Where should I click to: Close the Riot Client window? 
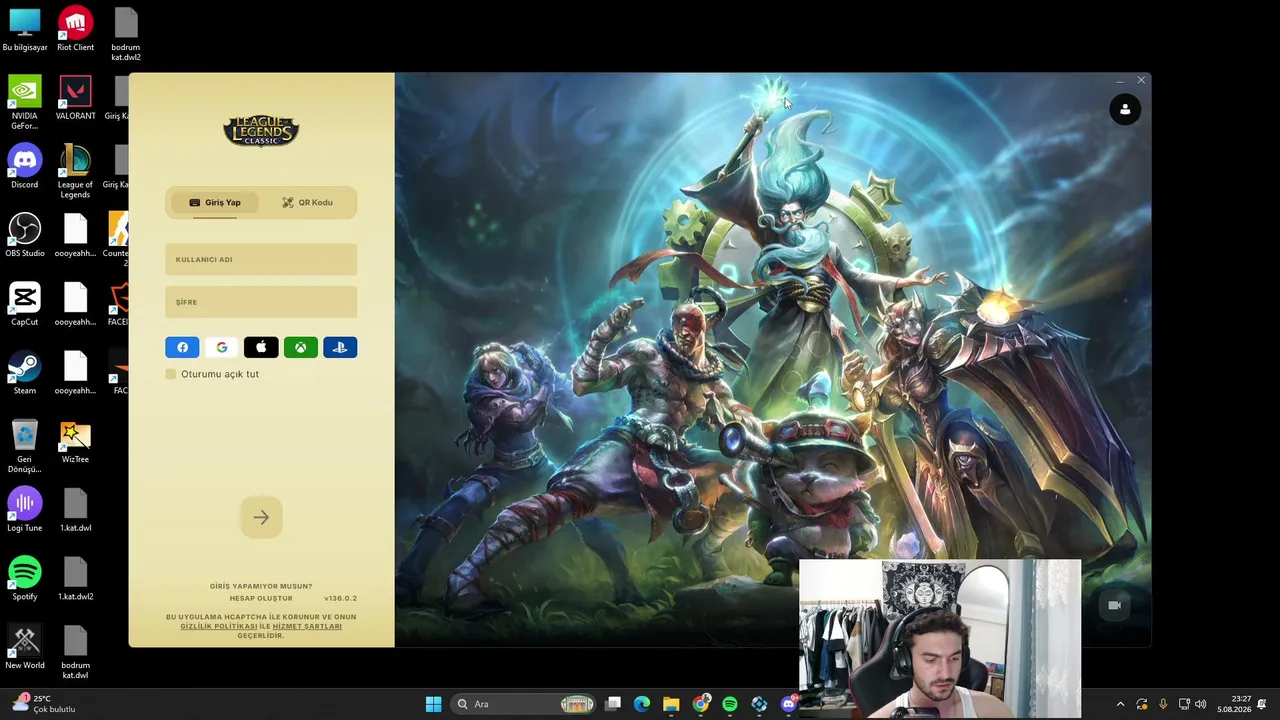[x=1141, y=80]
